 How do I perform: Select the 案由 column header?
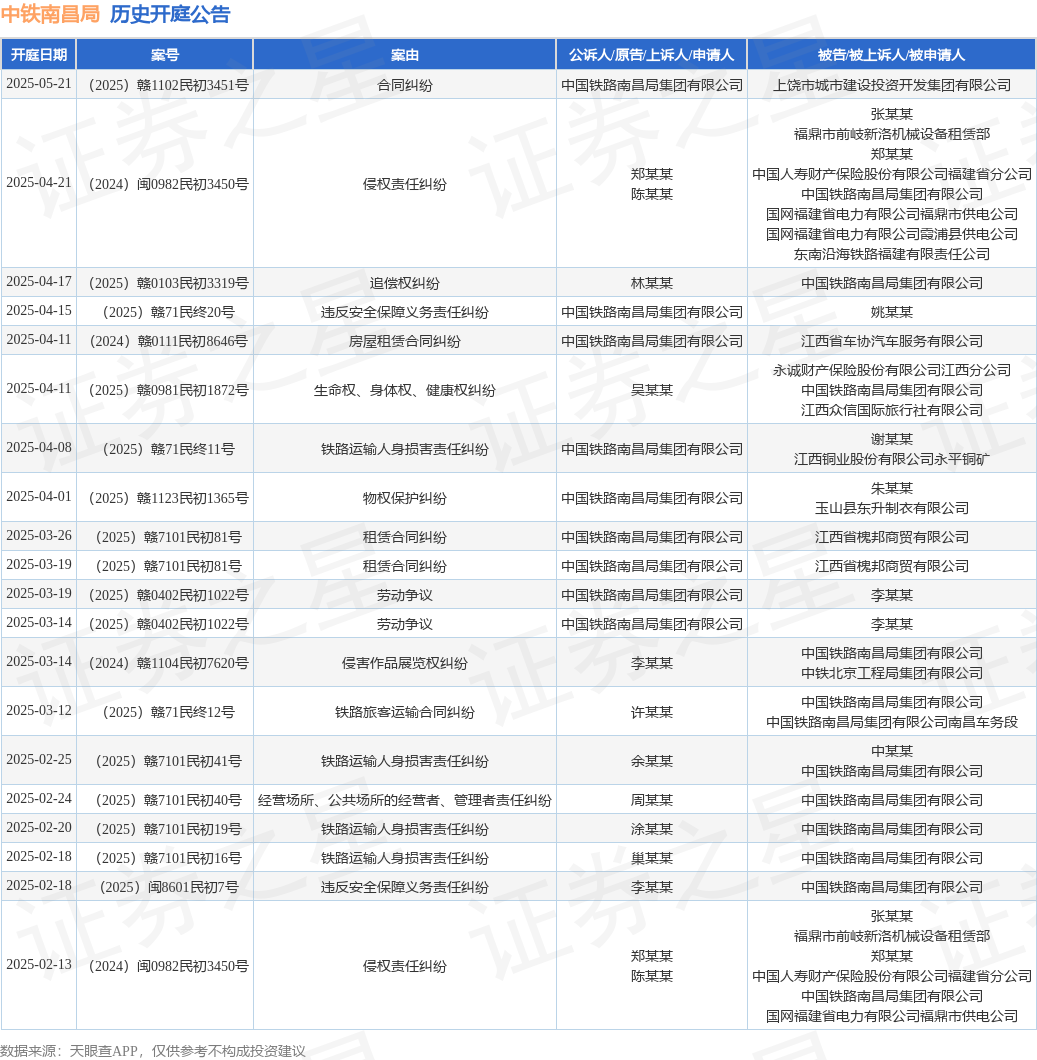point(405,55)
